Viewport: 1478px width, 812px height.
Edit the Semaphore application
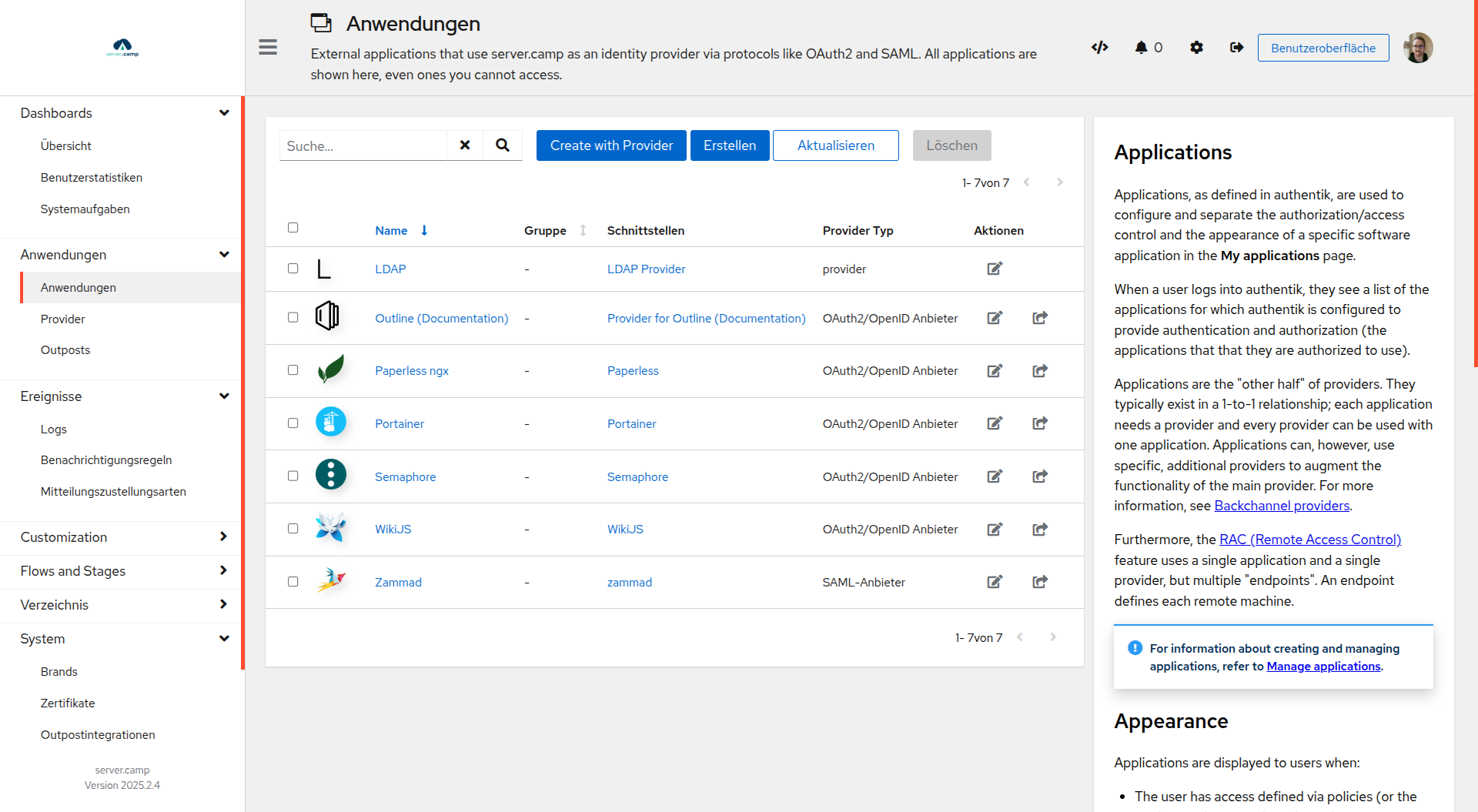coord(995,476)
